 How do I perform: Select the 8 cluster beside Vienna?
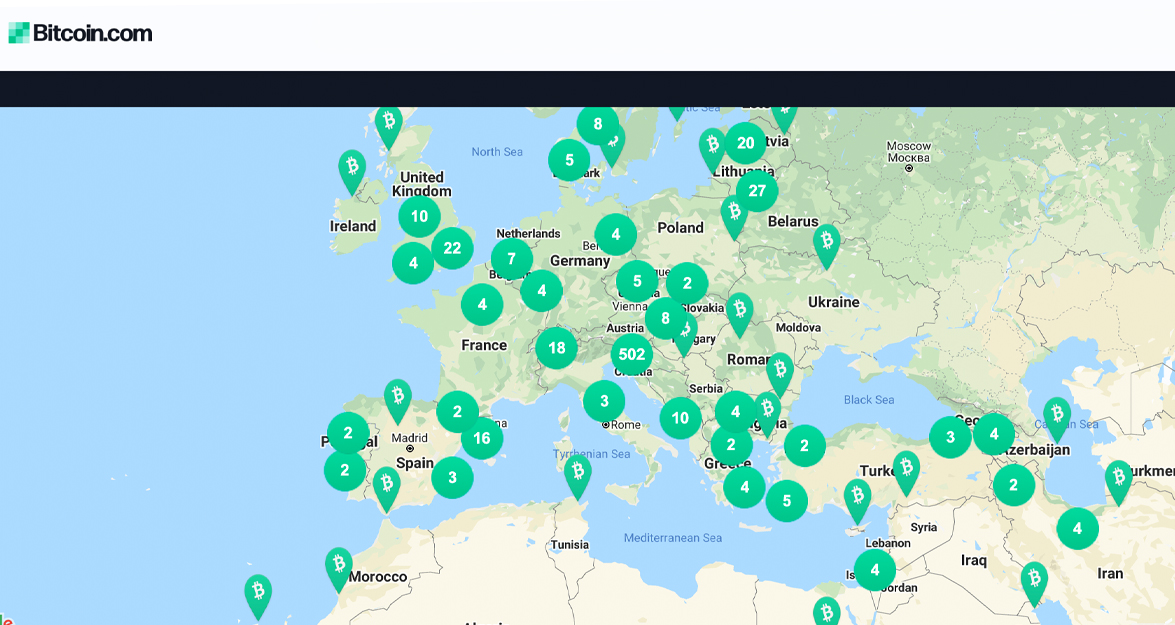point(665,318)
